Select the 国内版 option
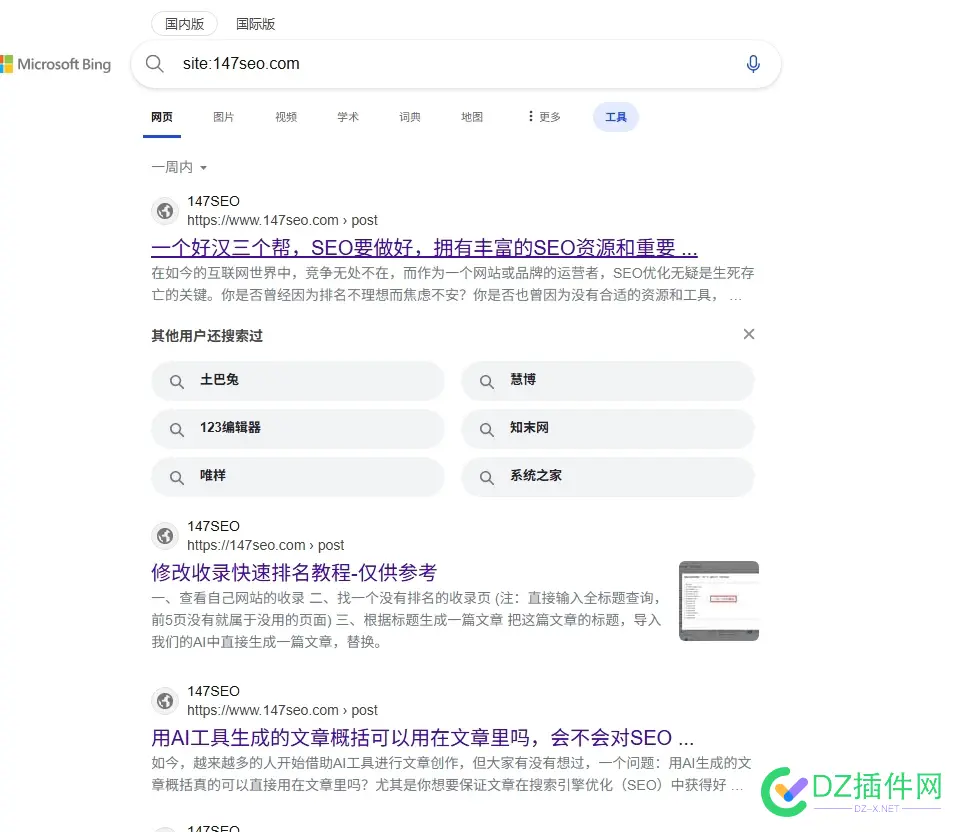Image resolution: width=961 pixels, height=832 pixels. point(183,23)
